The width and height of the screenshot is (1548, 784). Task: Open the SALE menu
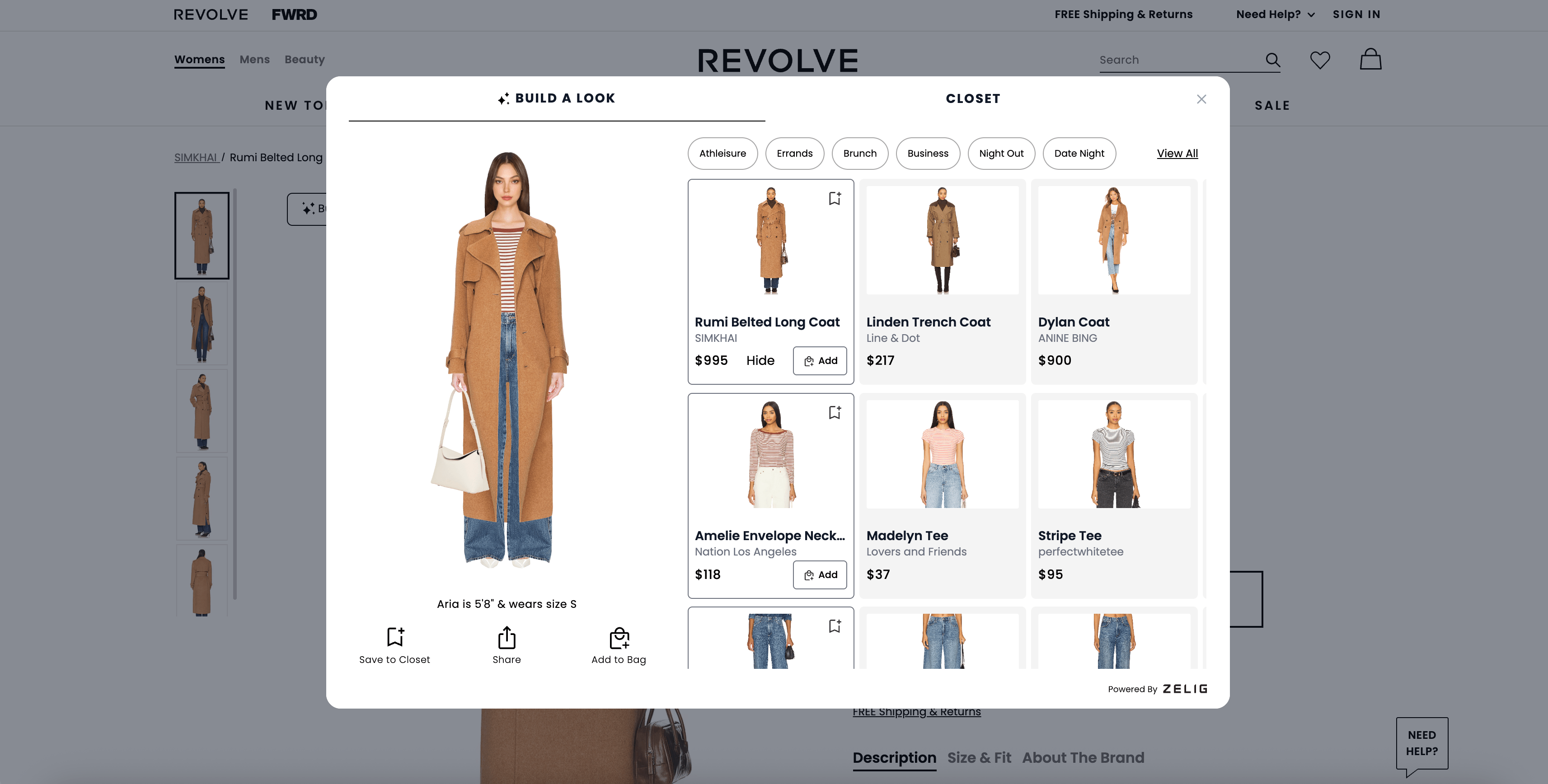click(x=1272, y=106)
